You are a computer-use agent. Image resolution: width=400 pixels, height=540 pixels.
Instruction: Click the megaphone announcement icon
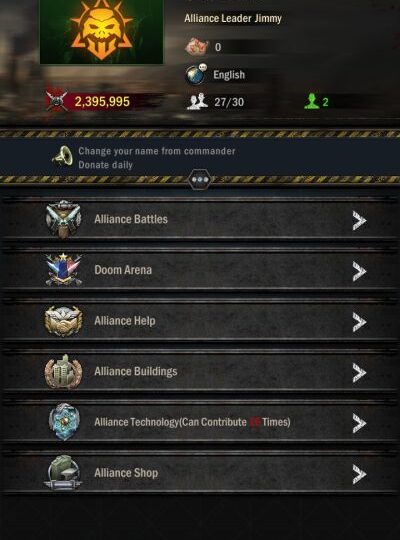pos(63,157)
